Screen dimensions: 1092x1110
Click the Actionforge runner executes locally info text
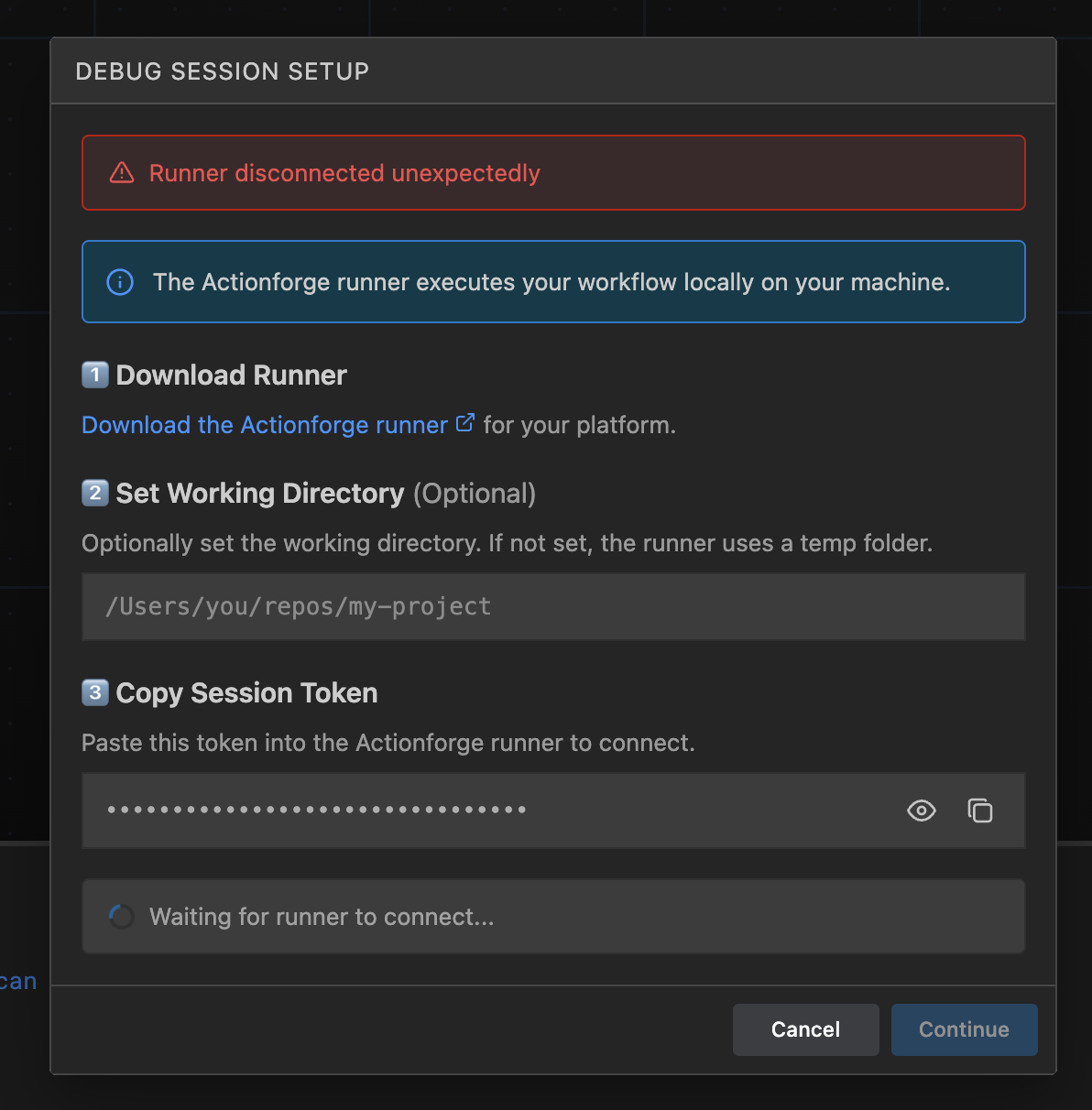pyautogui.click(x=551, y=282)
